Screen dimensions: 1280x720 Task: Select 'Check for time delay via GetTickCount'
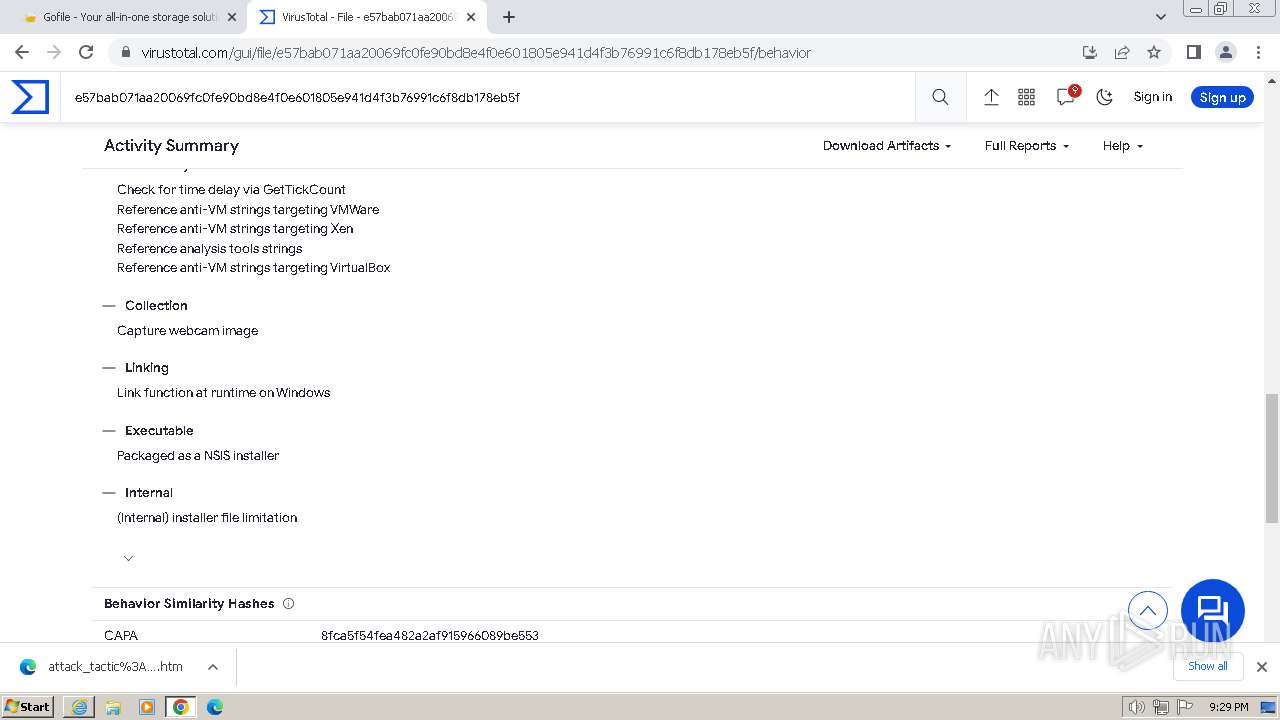tap(231, 190)
